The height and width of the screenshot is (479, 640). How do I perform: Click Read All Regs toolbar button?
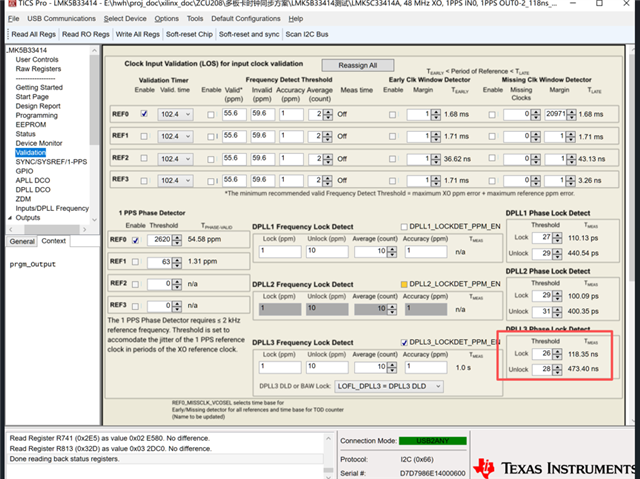tap(33, 34)
